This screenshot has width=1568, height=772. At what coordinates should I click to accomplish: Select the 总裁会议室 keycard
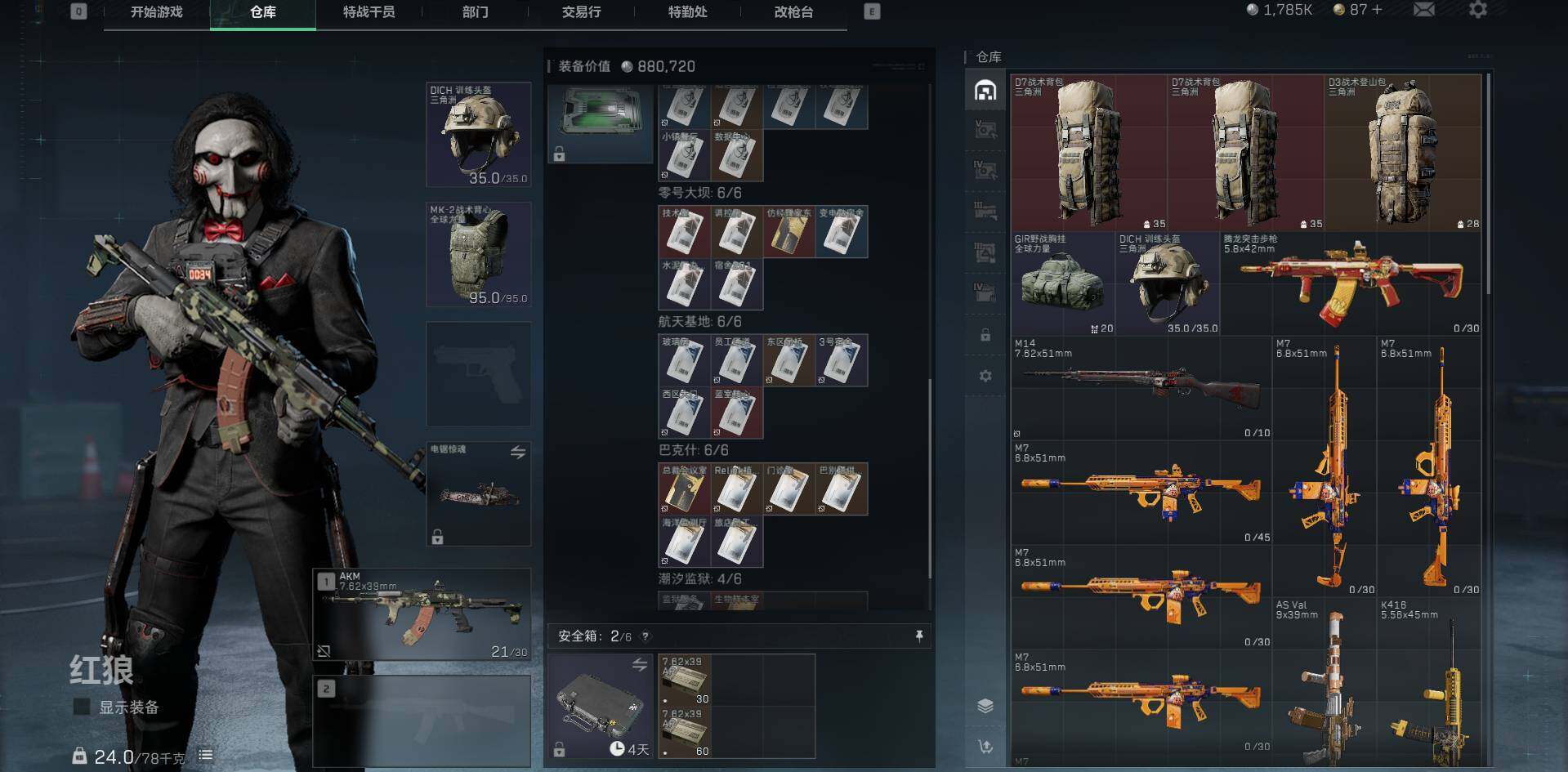tap(685, 489)
